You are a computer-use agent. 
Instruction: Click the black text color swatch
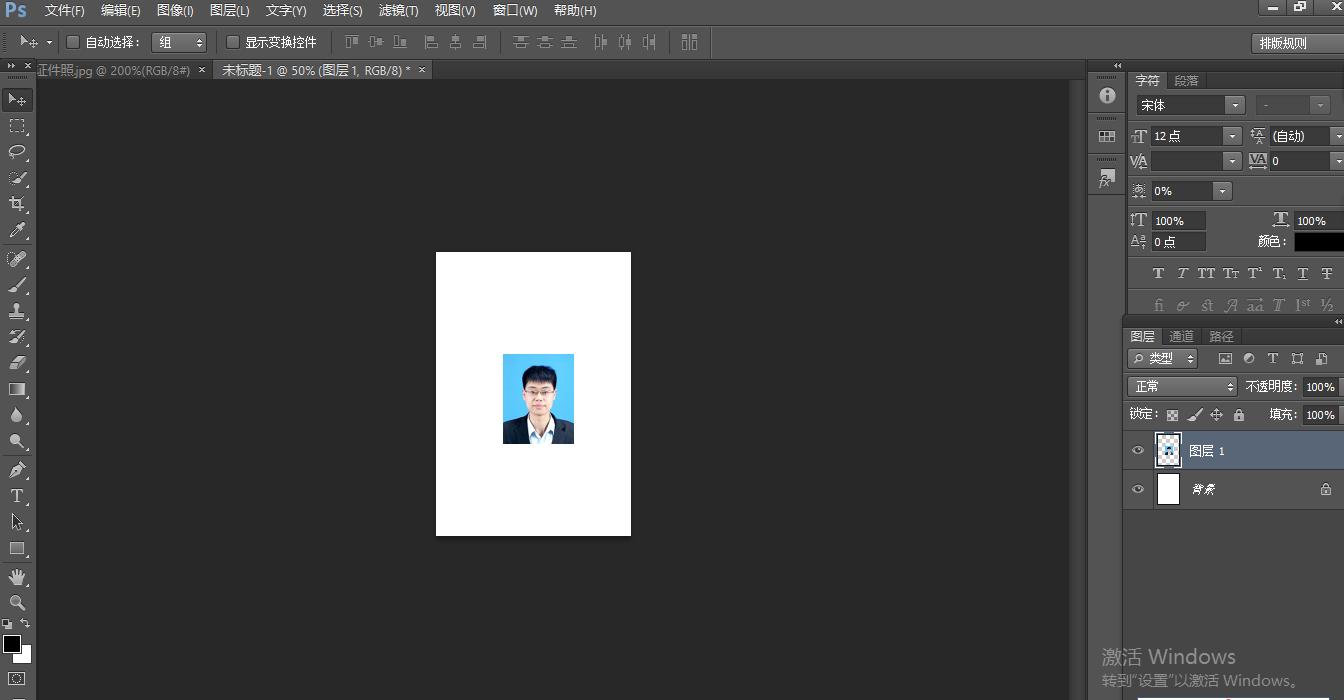(1318, 242)
